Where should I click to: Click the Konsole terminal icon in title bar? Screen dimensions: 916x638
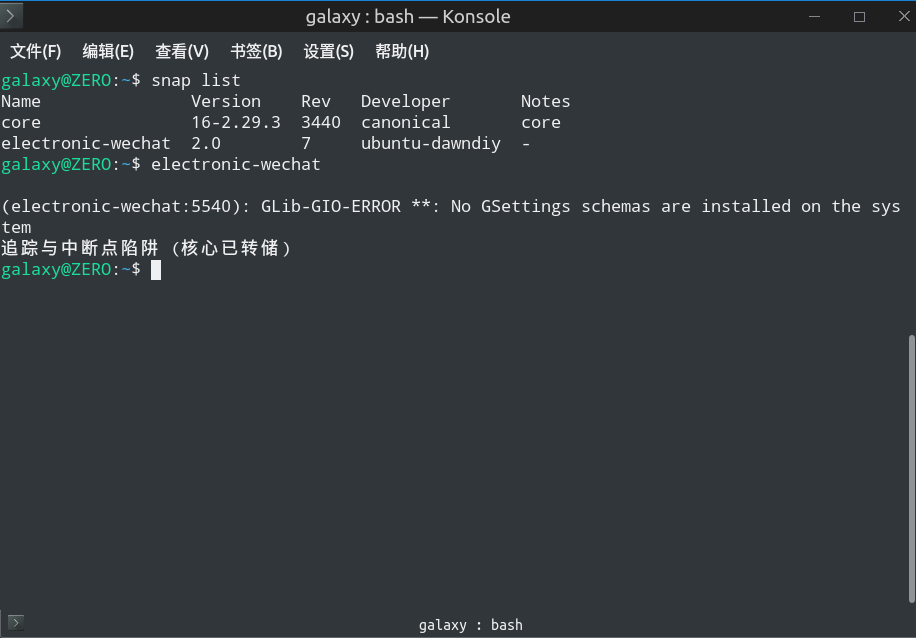click(x=11, y=16)
